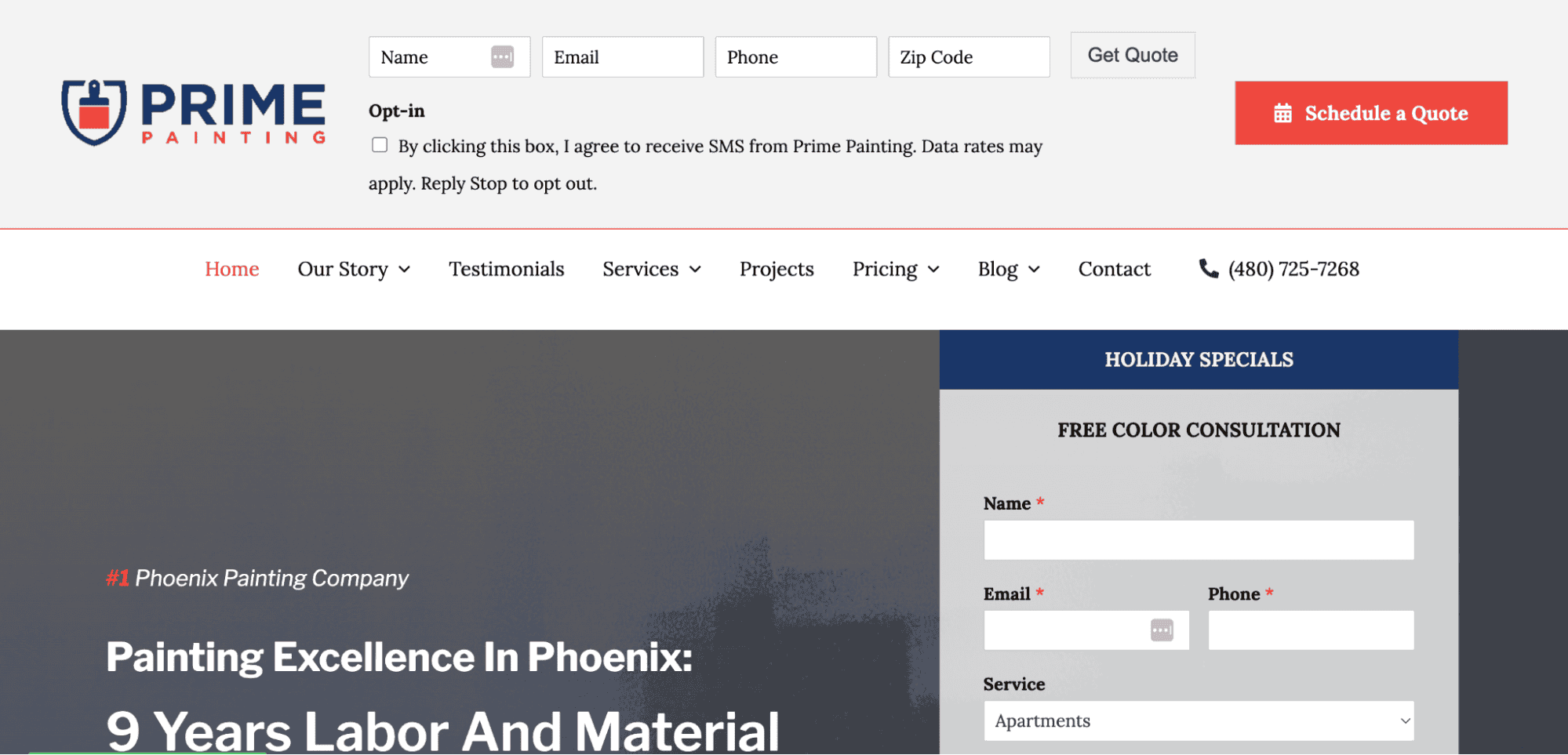Click the autofill icon in the Name field
Screen dimensions: 1568x755
pyautogui.click(x=503, y=56)
